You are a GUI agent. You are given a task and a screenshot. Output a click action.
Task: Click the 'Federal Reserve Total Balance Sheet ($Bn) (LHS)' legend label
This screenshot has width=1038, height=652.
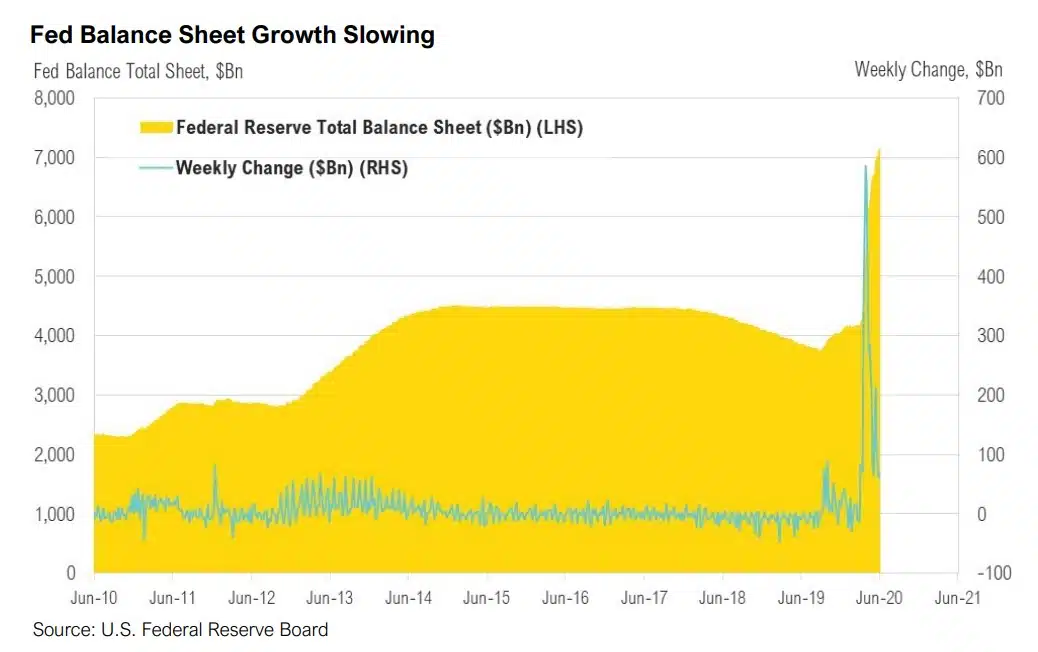(379, 128)
